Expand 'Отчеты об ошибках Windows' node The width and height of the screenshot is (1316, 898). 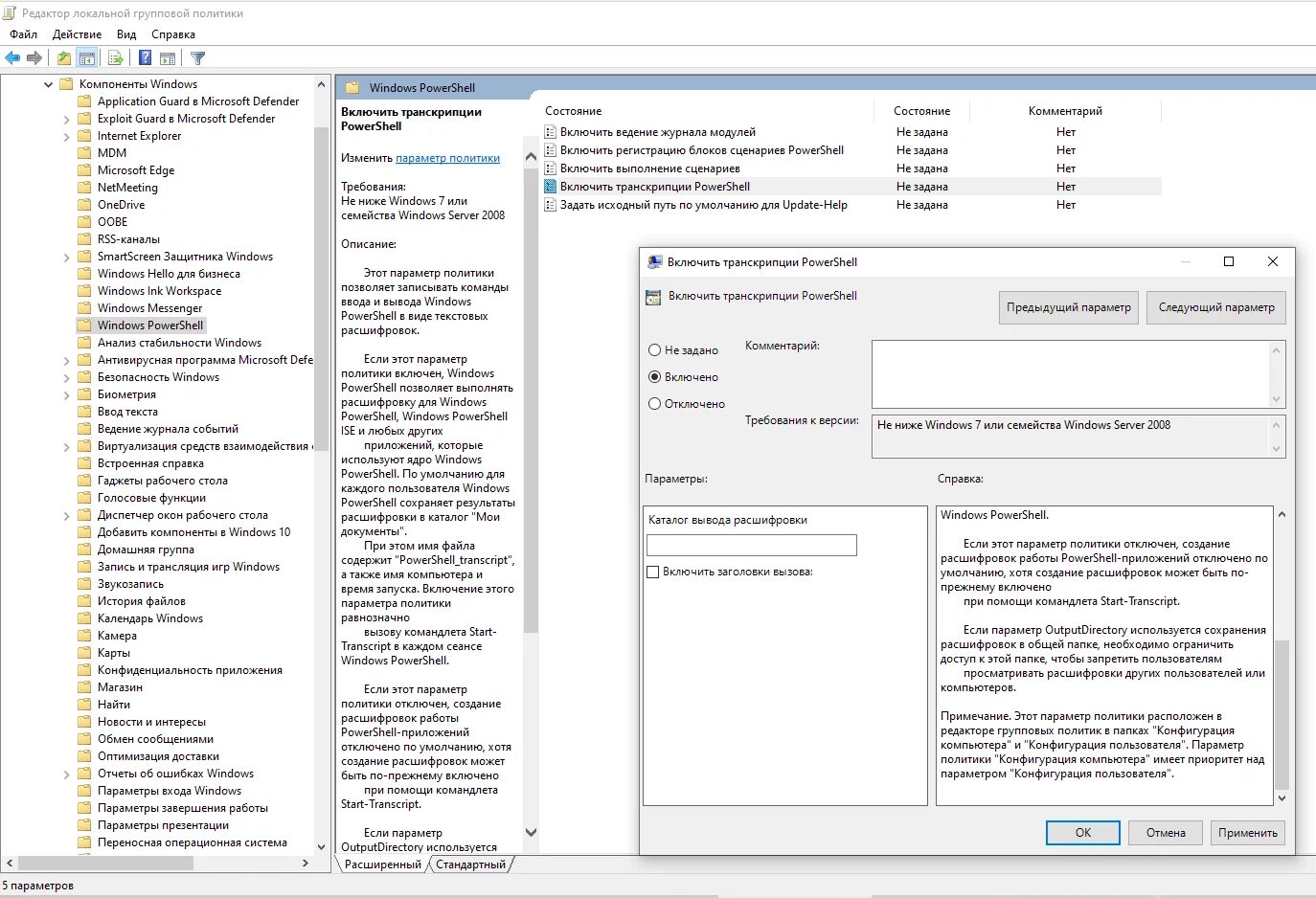click(x=66, y=775)
